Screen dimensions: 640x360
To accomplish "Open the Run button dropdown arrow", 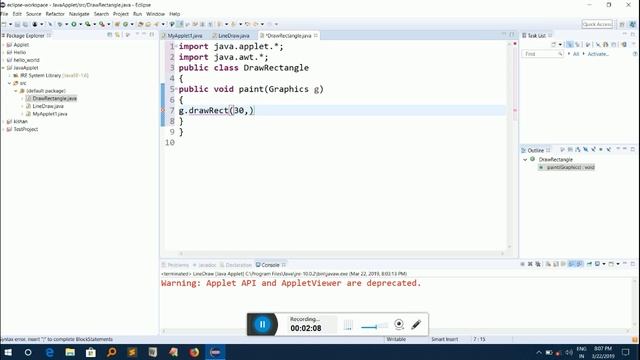I will [80, 24].
